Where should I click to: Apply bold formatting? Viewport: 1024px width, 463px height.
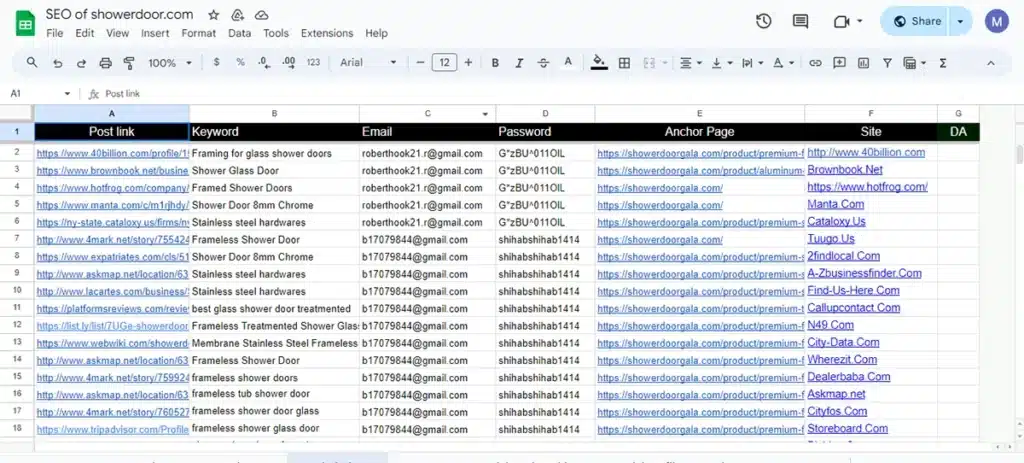pos(495,63)
